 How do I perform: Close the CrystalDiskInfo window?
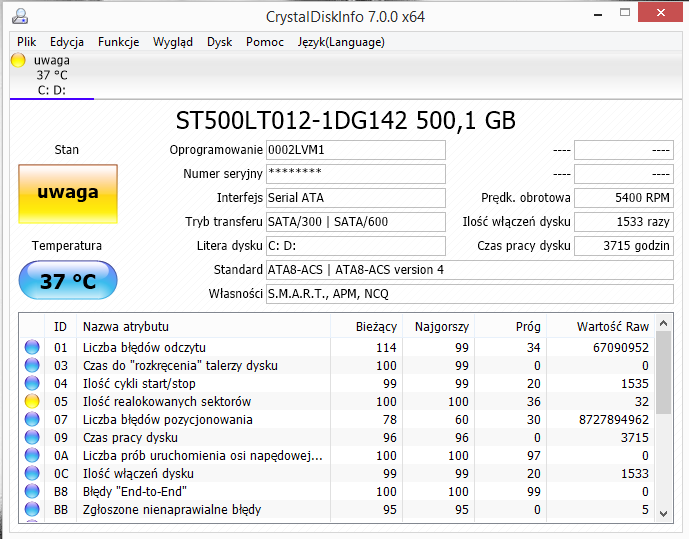point(661,12)
